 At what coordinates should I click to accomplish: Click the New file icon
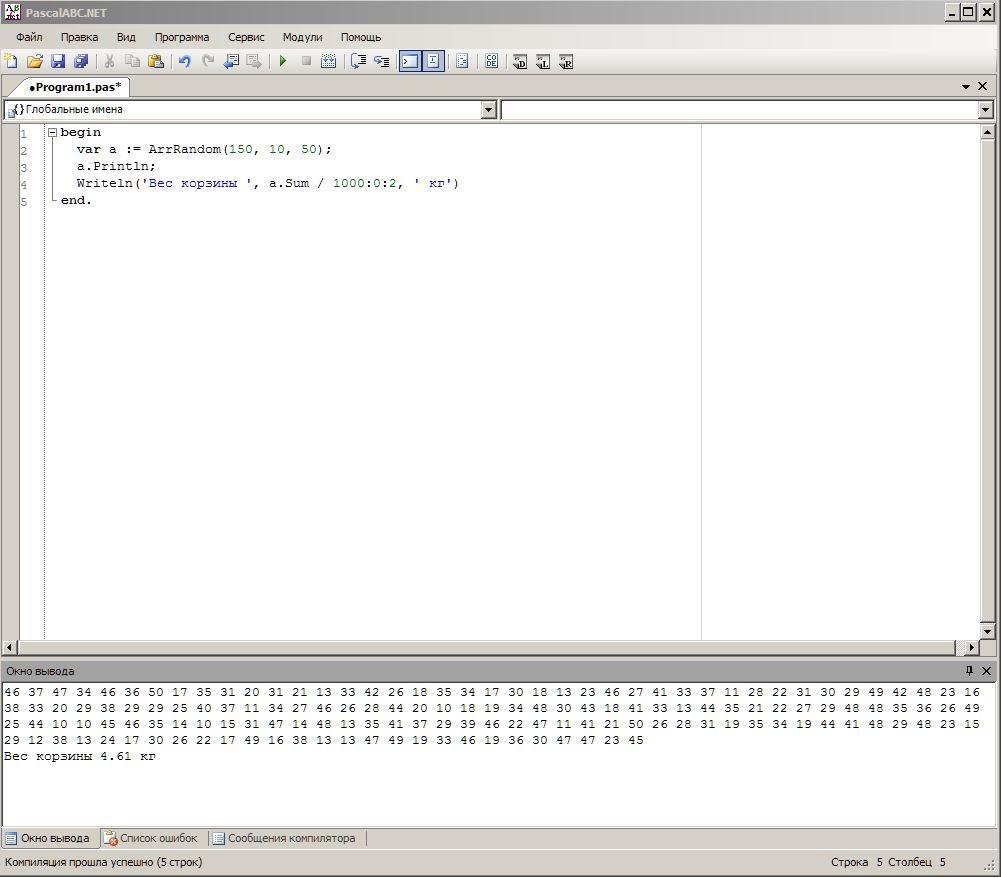tap(11, 61)
